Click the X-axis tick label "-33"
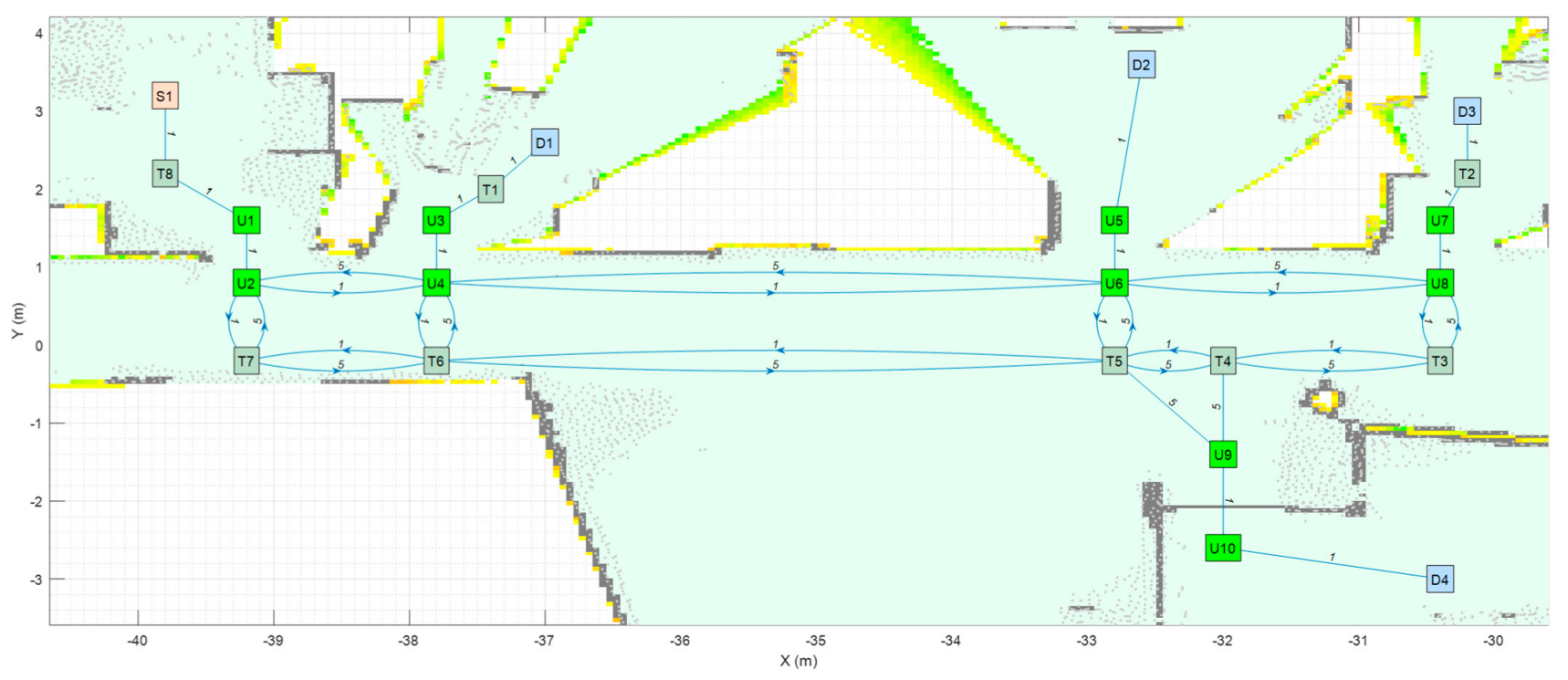The height and width of the screenshot is (680, 1568). pyautogui.click(x=1086, y=641)
